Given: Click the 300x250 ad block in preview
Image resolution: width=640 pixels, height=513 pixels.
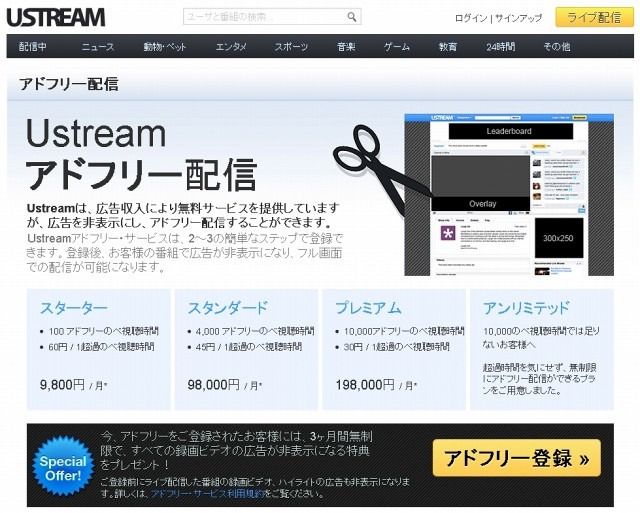Looking at the screenshot, I should click(559, 238).
